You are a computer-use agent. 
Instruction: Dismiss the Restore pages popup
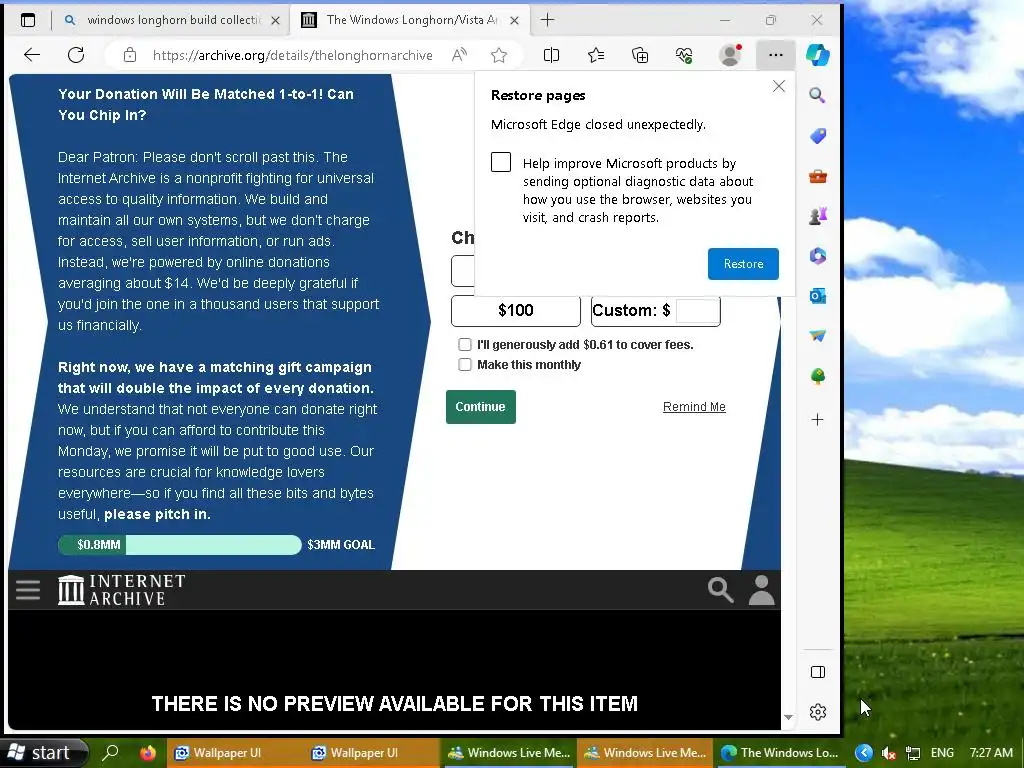(x=778, y=86)
